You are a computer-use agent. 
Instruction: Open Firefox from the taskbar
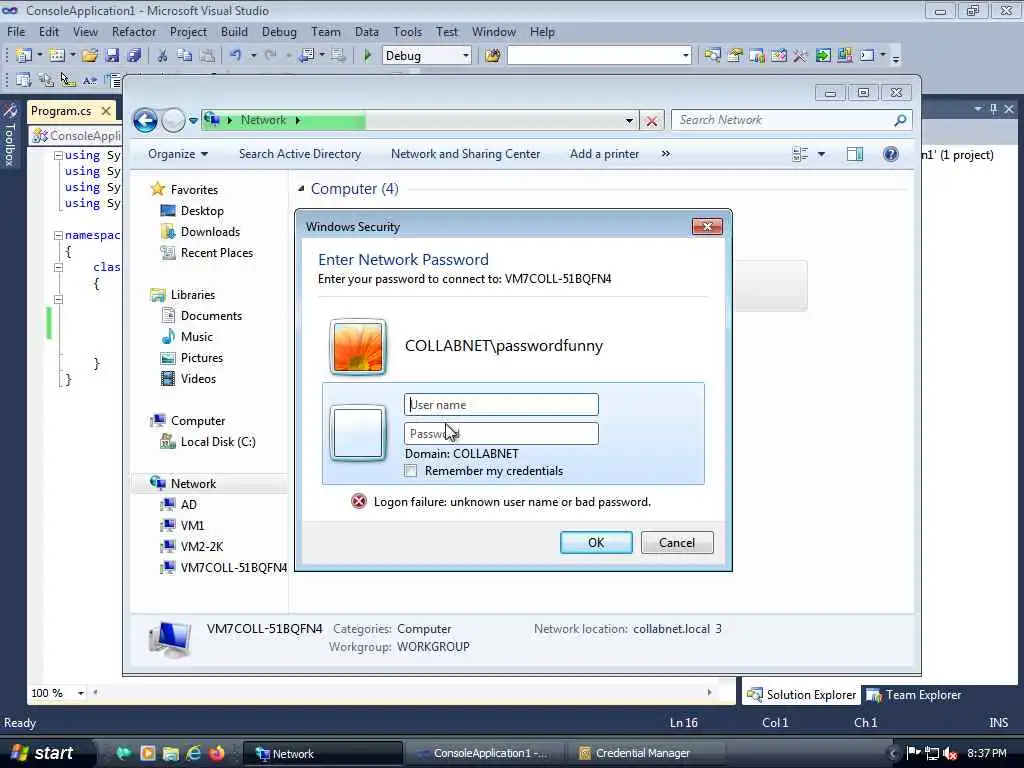coord(217,753)
